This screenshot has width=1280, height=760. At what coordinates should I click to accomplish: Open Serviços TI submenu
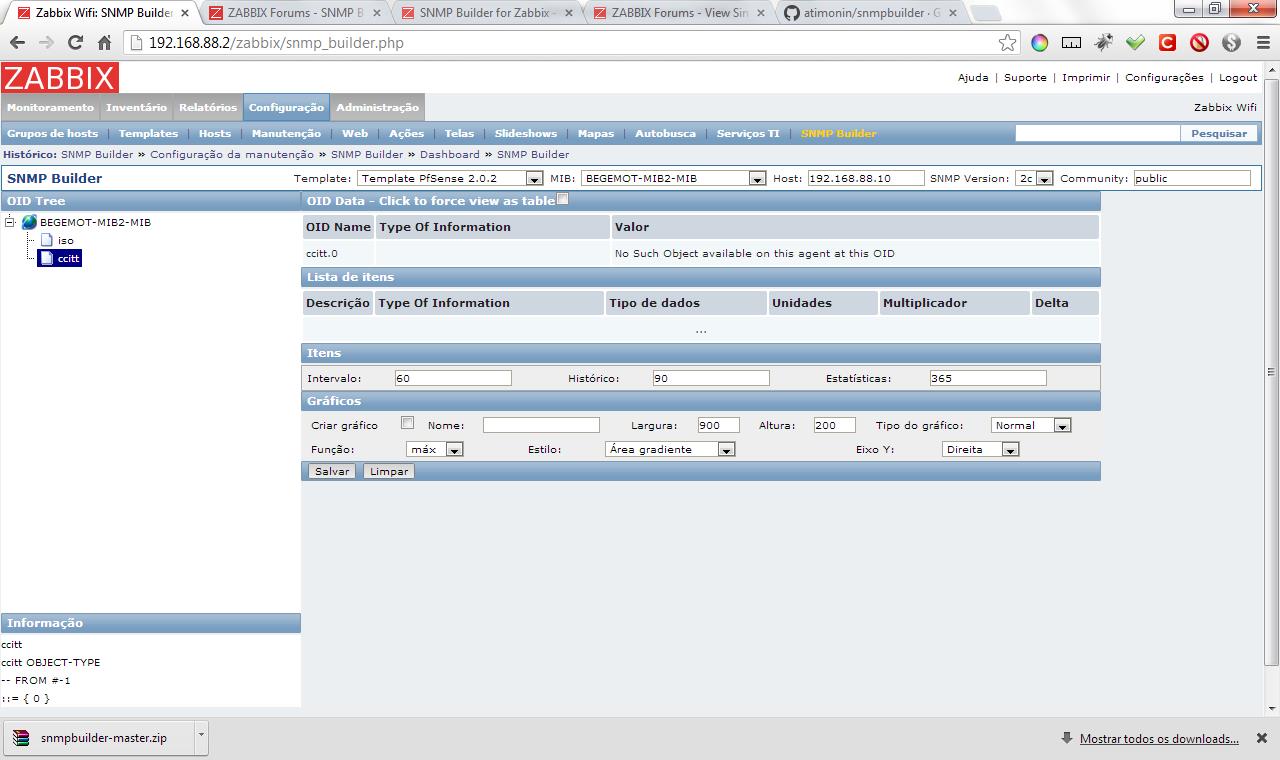coord(748,133)
